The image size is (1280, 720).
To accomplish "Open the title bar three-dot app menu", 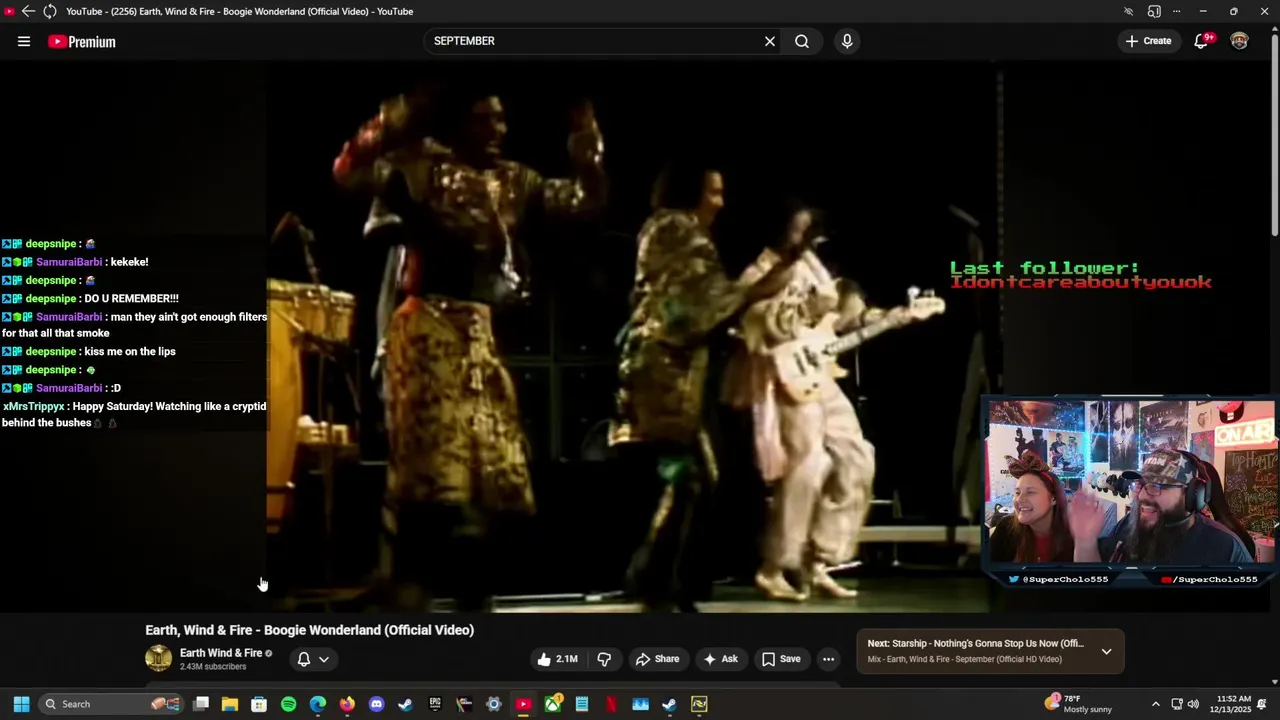I will 1176,11.
